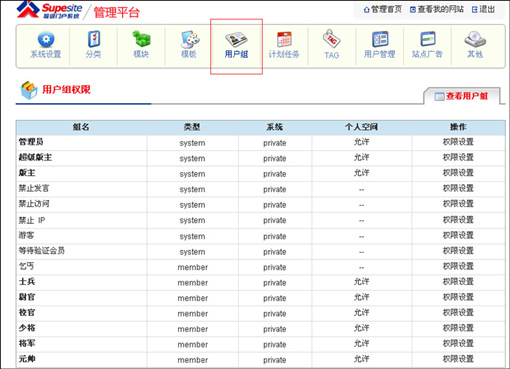Click the 用户组权限 heading box icon
Screen dimensions: 510x369
click(29, 90)
